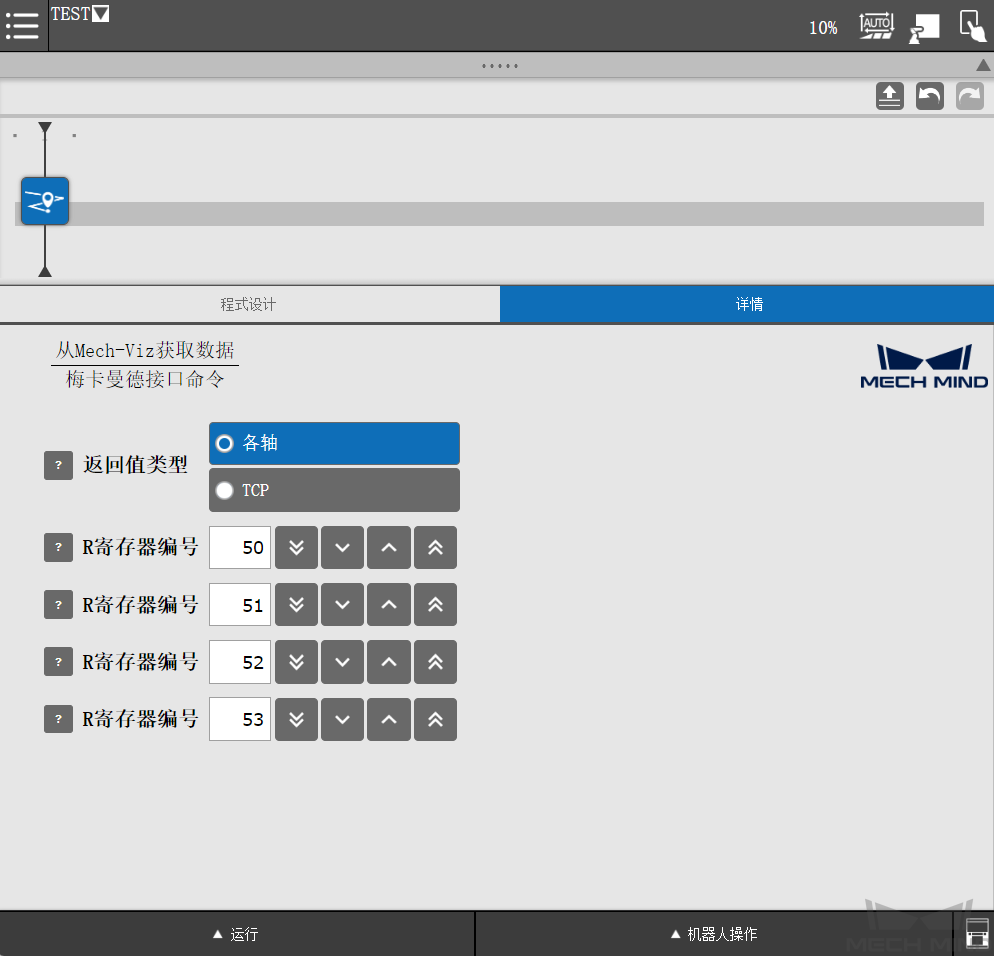
Task: Click the AUTO mode icon in the status bar
Action: coord(876,26)
